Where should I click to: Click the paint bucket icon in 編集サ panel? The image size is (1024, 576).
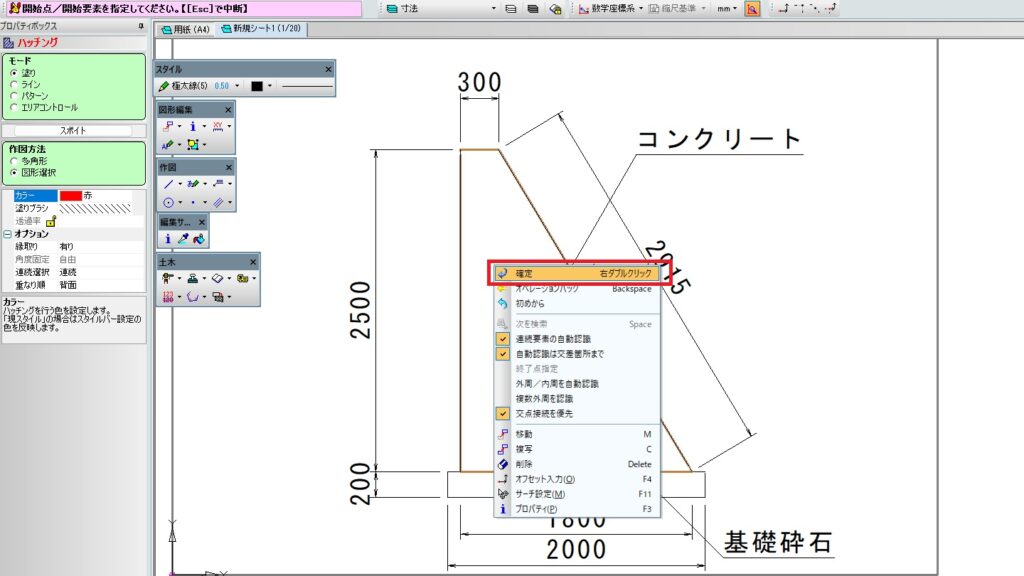(x=199, y=239)
